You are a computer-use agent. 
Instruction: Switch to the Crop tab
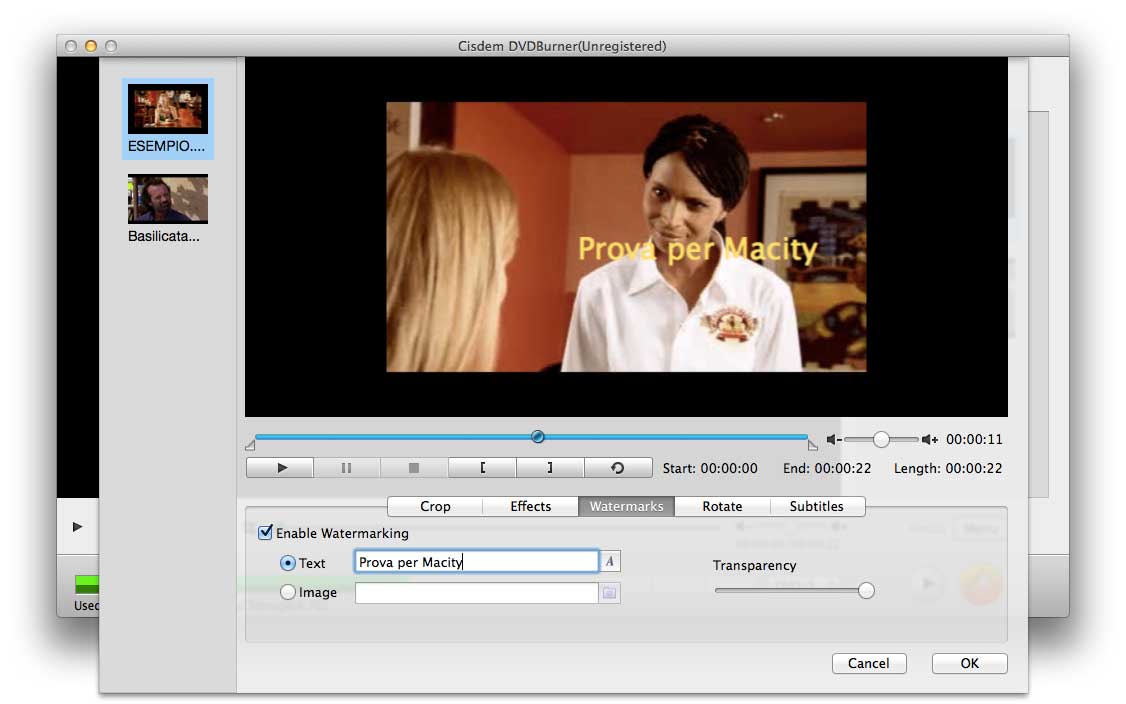click(x=435, y=507)
